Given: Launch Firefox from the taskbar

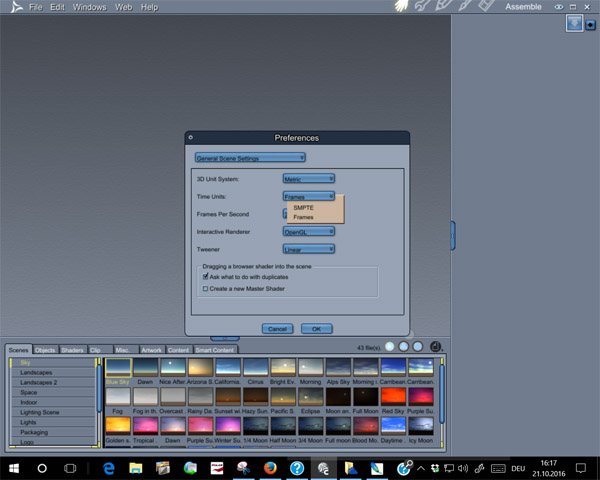Looking at the screenshot, I should pos(270,468).
